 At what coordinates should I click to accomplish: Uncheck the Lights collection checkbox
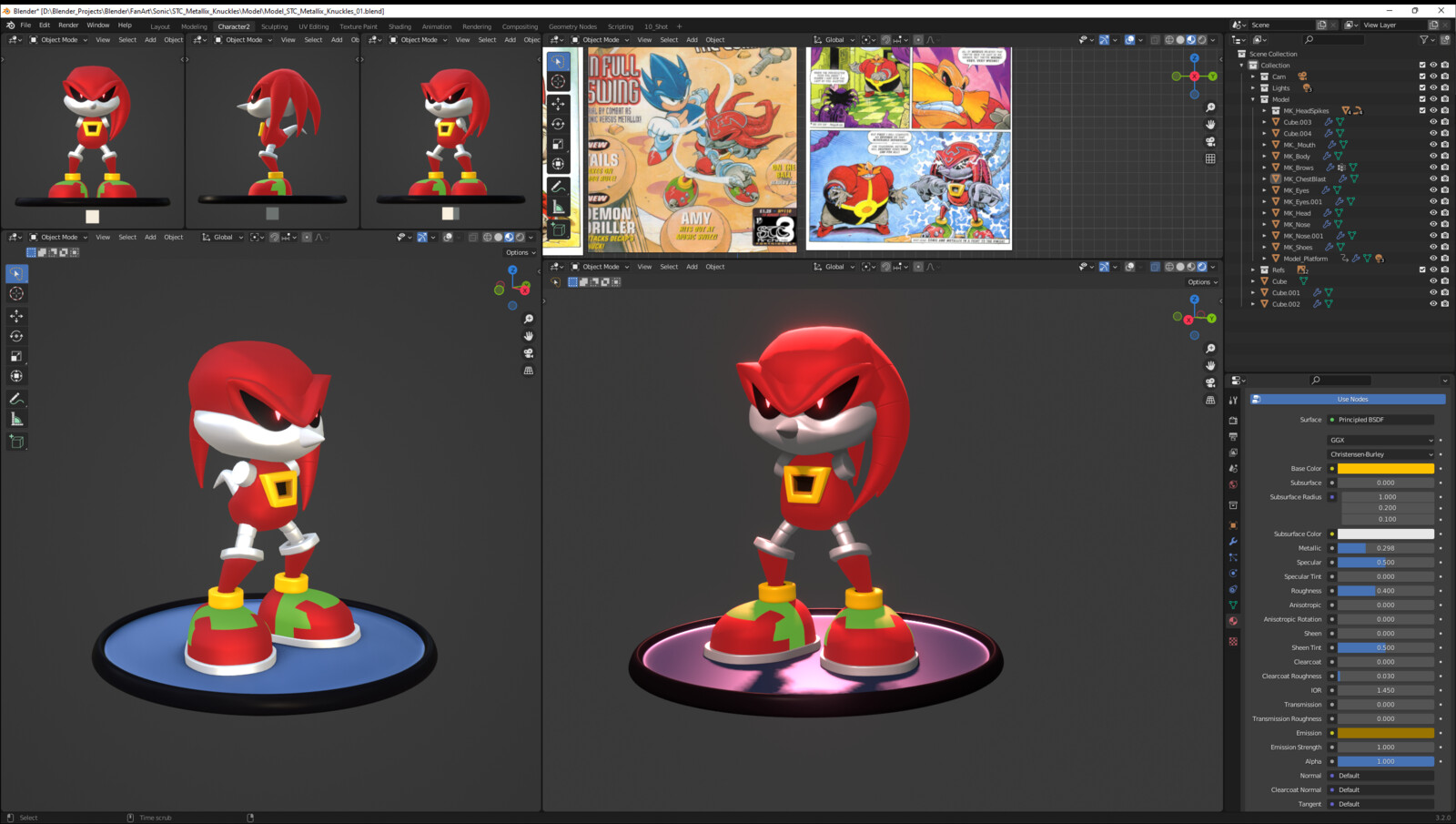(1422, 87)
